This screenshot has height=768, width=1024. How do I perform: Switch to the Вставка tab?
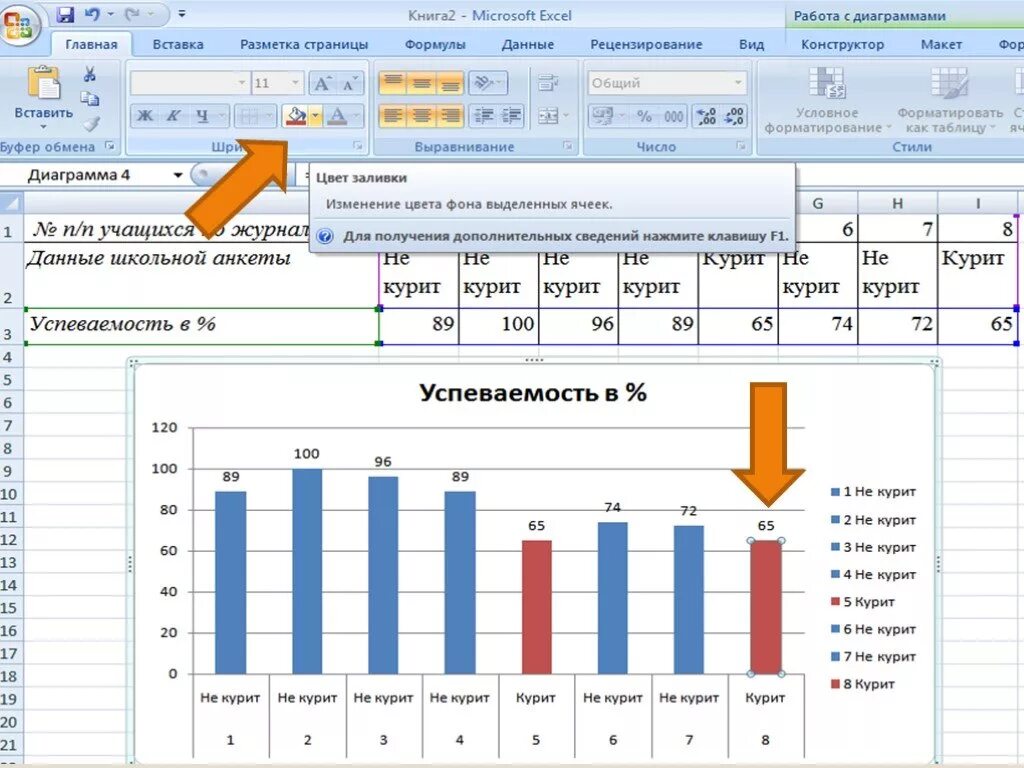point(178,44)
